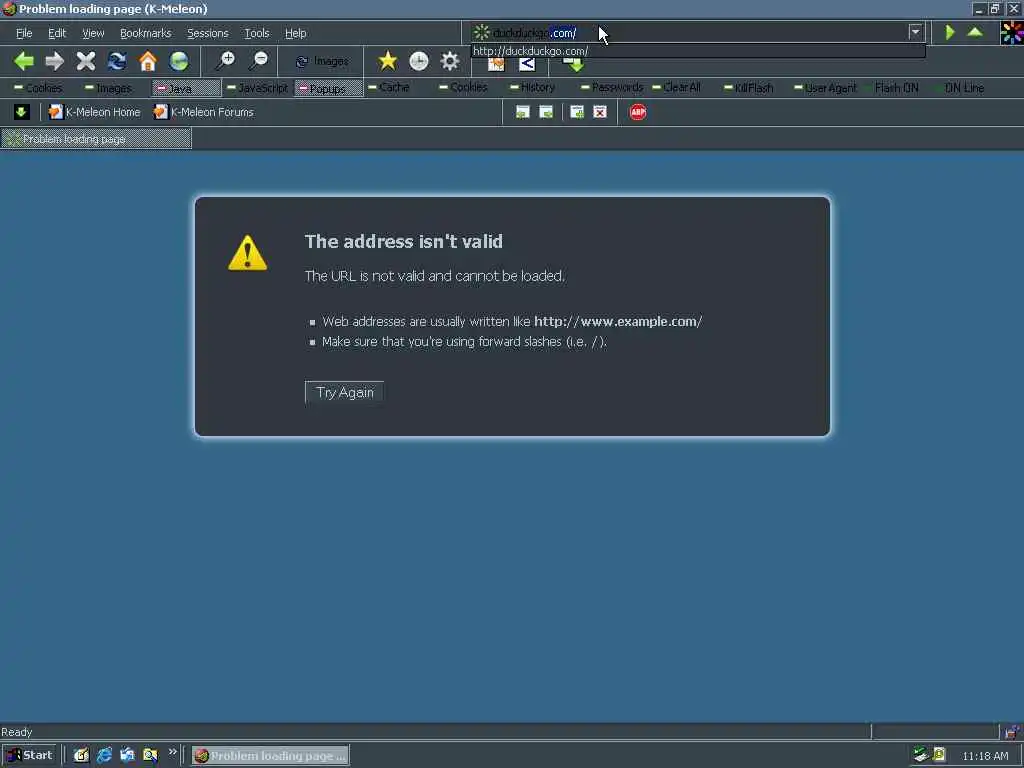The height and width of the screenshot is (768, 1024).
Task: Click Clear All in privacy bar
Action: pyautogui.click(x=677, y=88)
